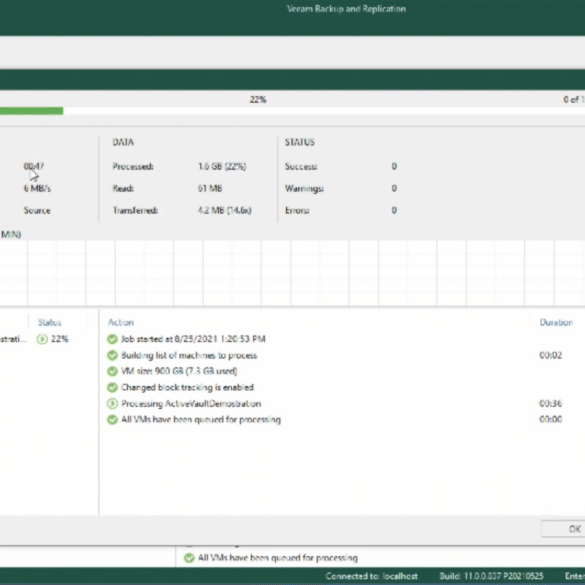This screenshot has height=585, width=585.
Task: Click the Status column header
Action: pyautogui.click(x=49, y=322)
